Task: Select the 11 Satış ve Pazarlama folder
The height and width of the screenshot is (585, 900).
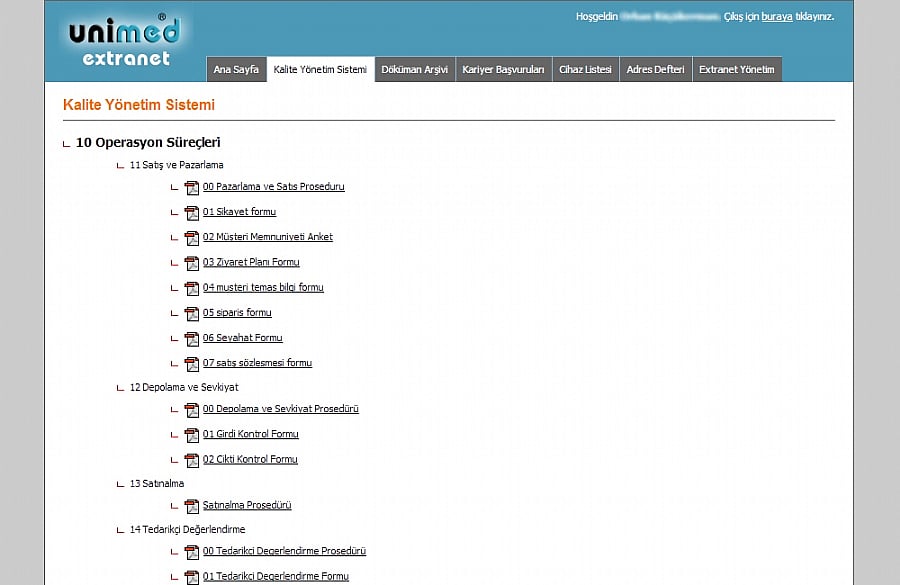Action: click(176, 165)
